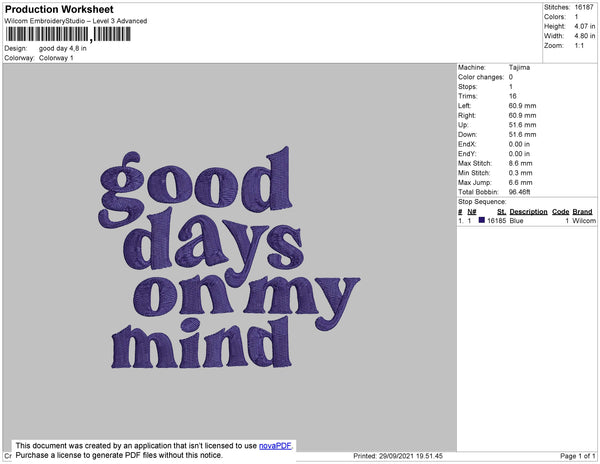Click the Min Stitch value 0.3 mm
This screenshot has width=600, height=464.
520,173
